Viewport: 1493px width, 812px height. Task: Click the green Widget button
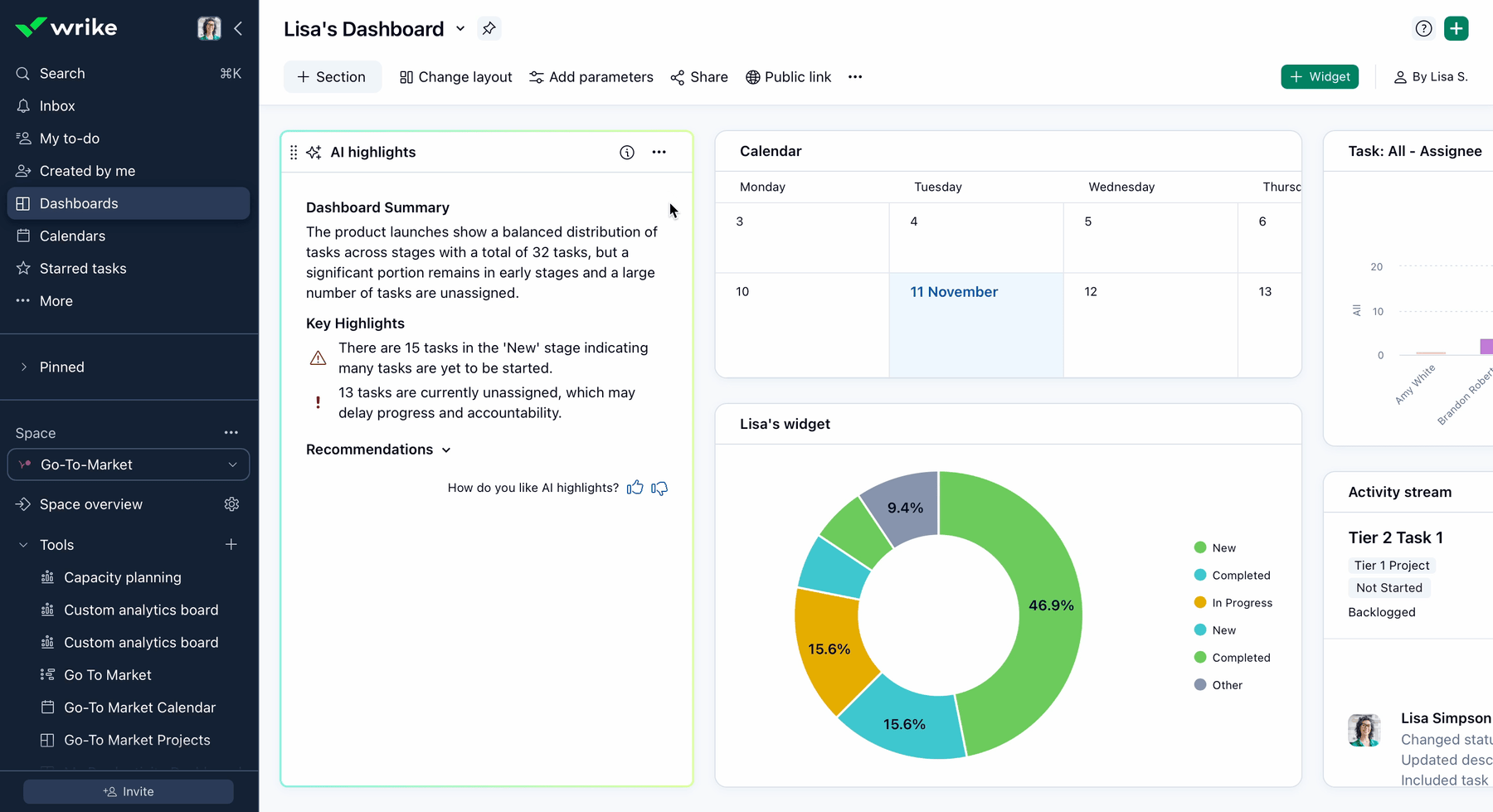1319,77
